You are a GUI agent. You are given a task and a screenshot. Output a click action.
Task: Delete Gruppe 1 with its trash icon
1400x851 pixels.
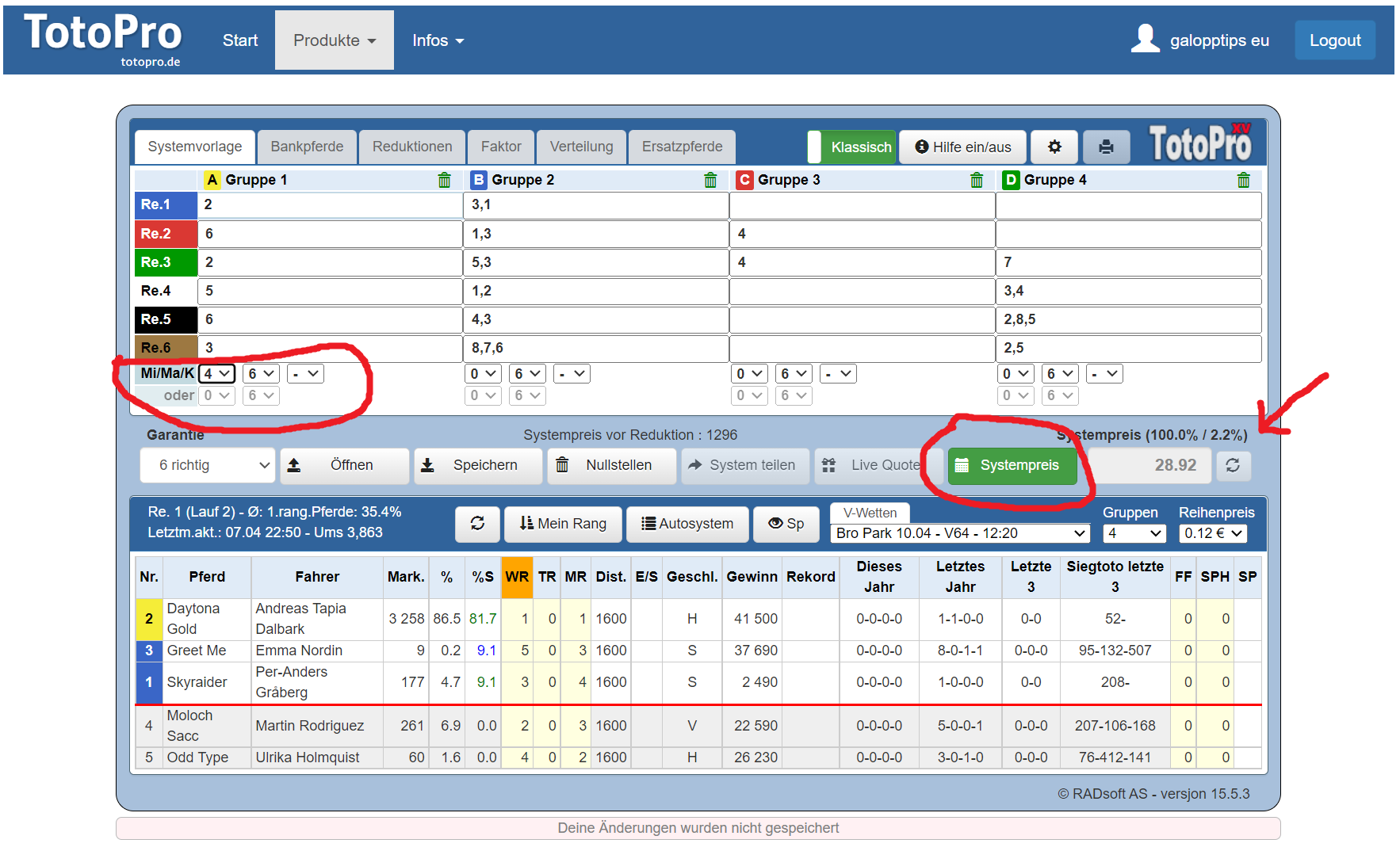[445, 180]
